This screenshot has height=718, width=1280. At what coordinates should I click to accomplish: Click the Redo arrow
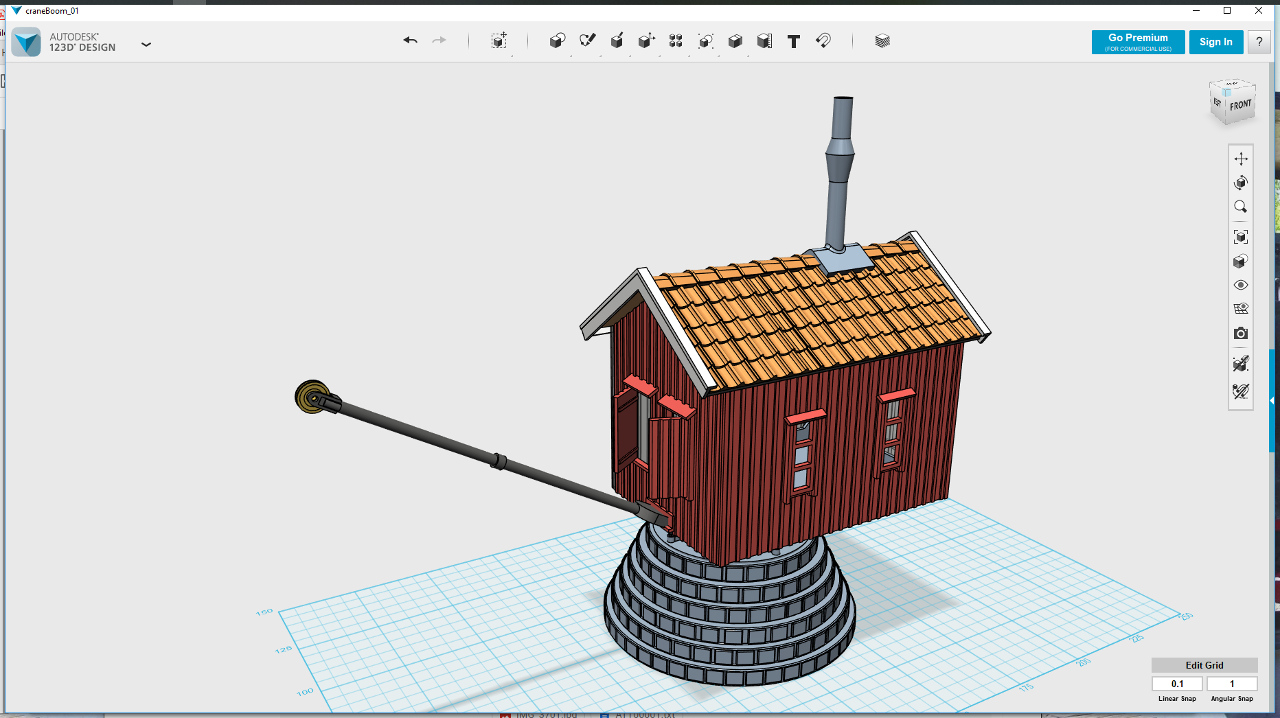pyautogui.click(x=439, y=41)
